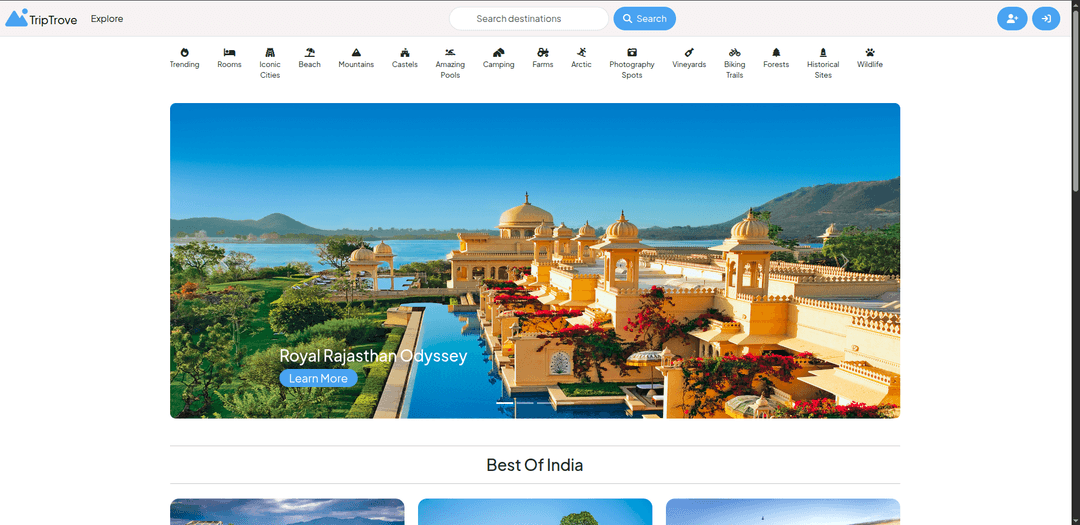Select the Trending fire icon category
The width and height of the screenshot is (1080, 525).
pyautogui.click(x=184, y=57)
